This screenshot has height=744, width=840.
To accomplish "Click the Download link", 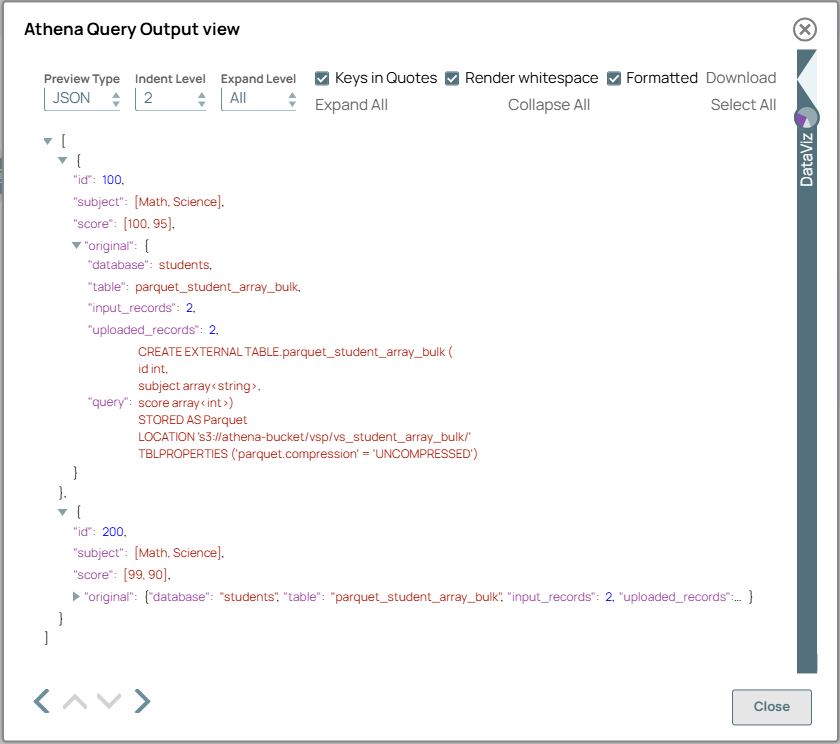I will [741, 77].
